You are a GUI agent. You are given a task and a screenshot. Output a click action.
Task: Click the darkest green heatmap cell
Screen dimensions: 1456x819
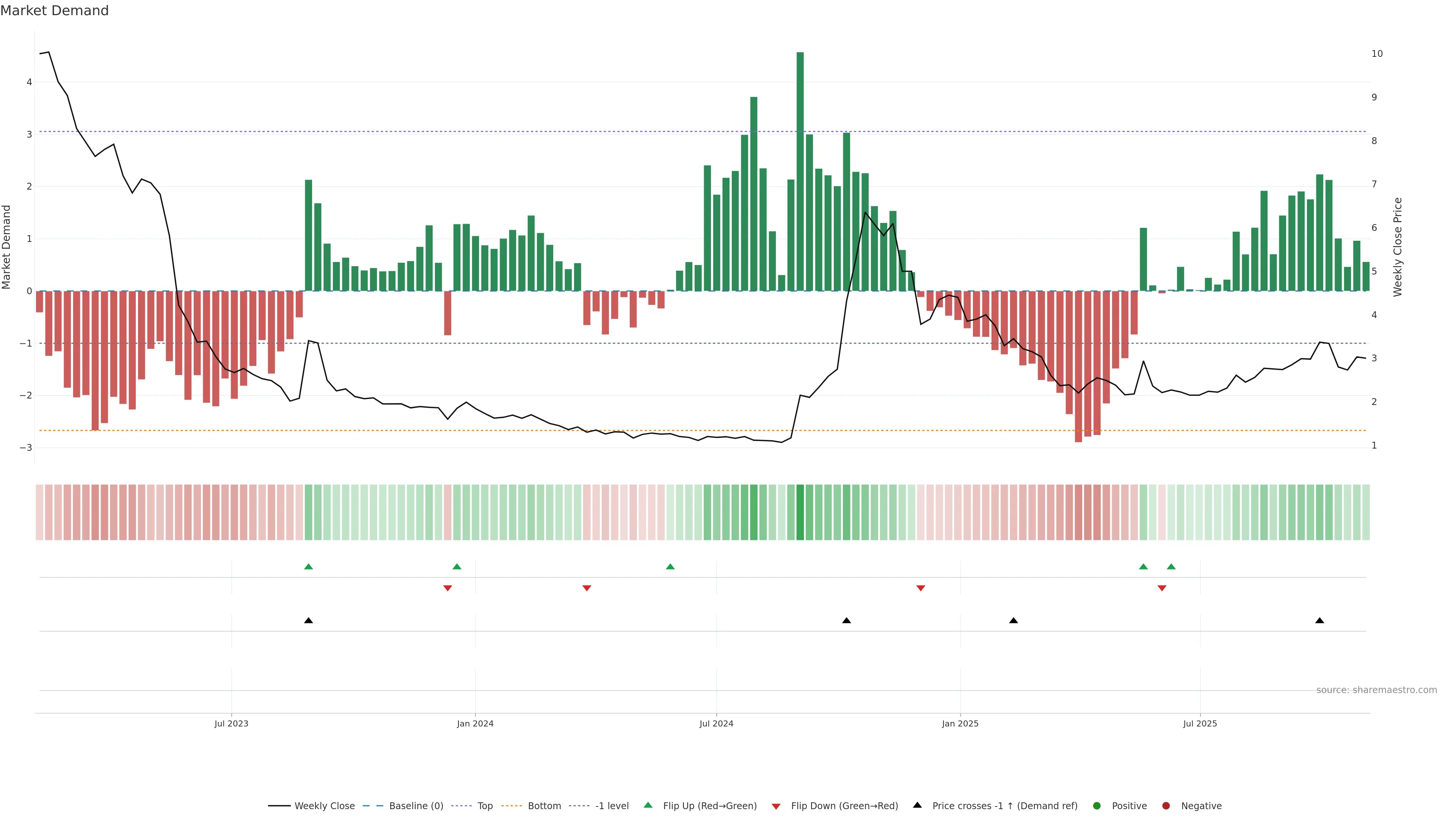click(x=800, y=512)
